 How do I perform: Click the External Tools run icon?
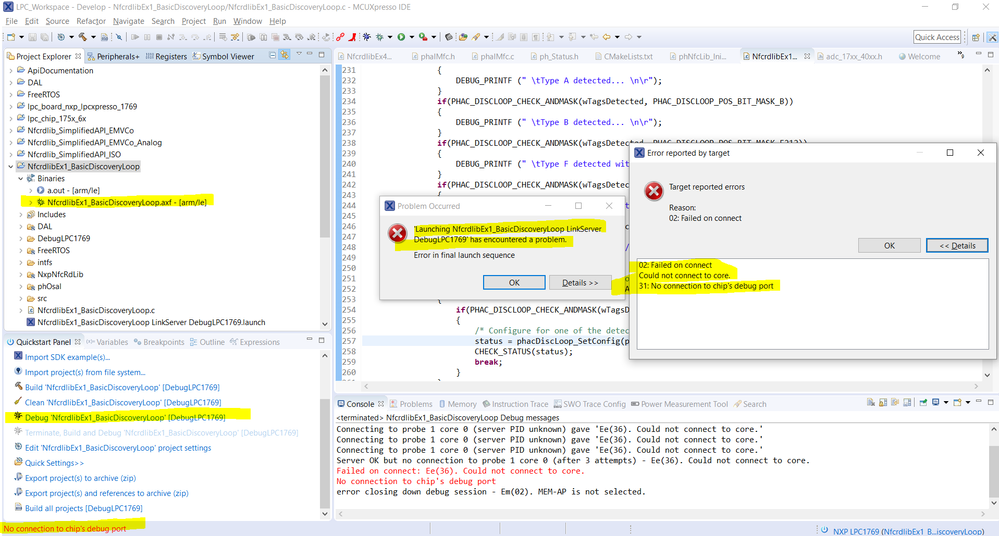tap(422, 37)
